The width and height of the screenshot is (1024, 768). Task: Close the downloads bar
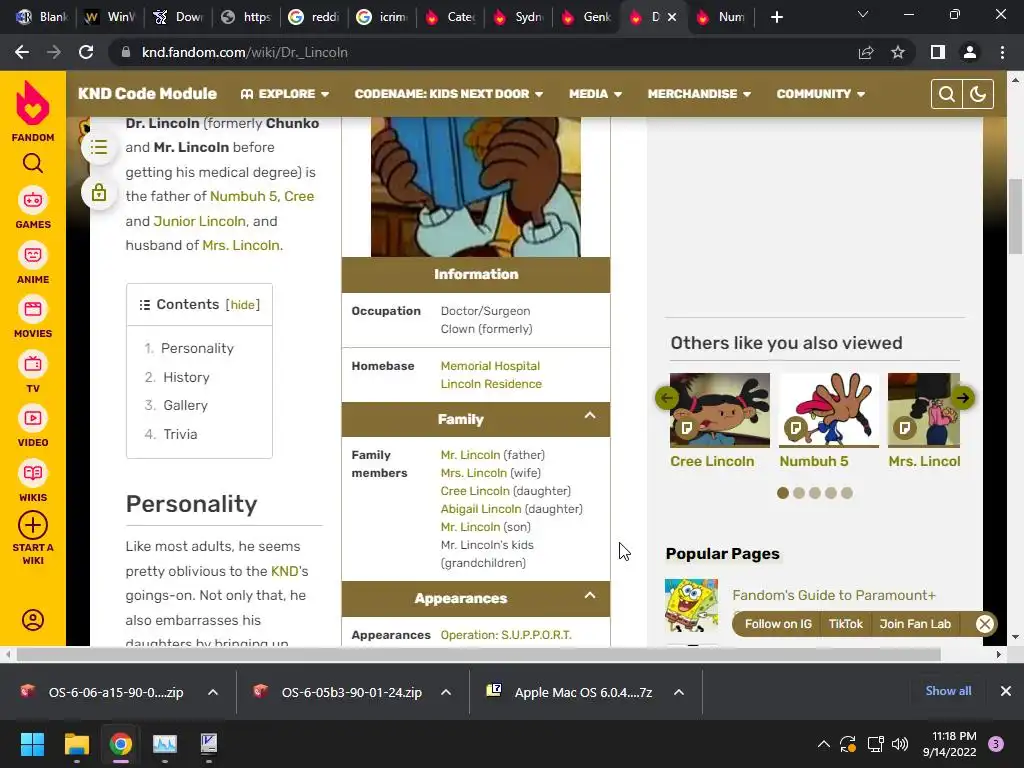pos(1006,691)
